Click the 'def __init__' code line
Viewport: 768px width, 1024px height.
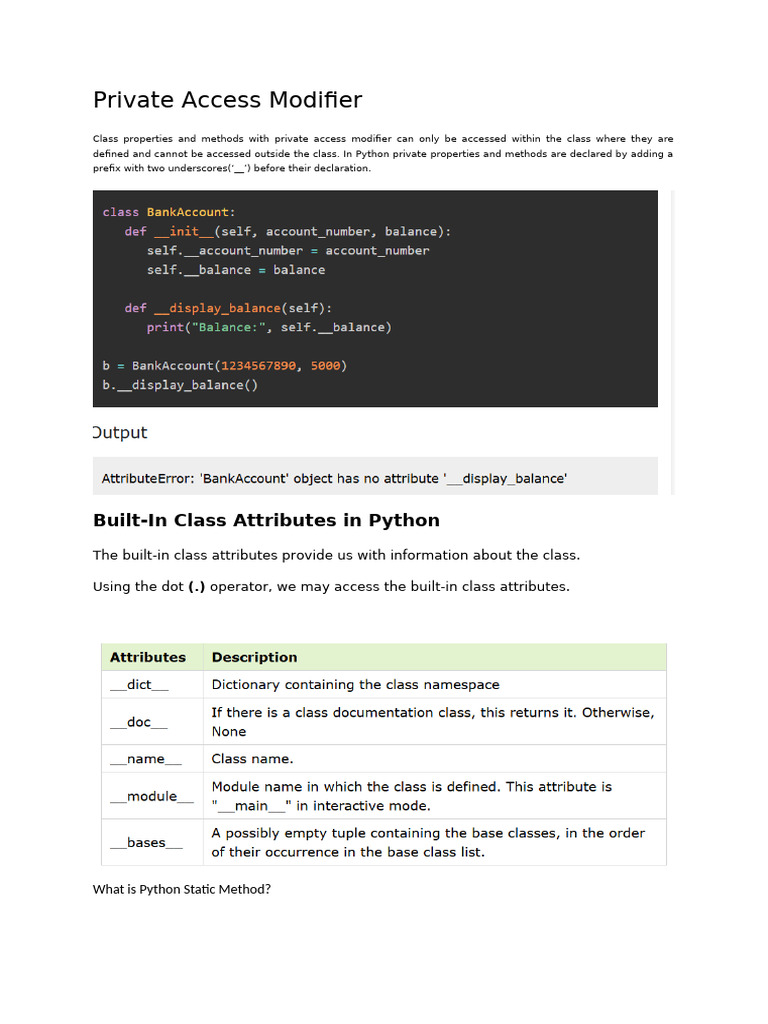(x=287, y=231)
